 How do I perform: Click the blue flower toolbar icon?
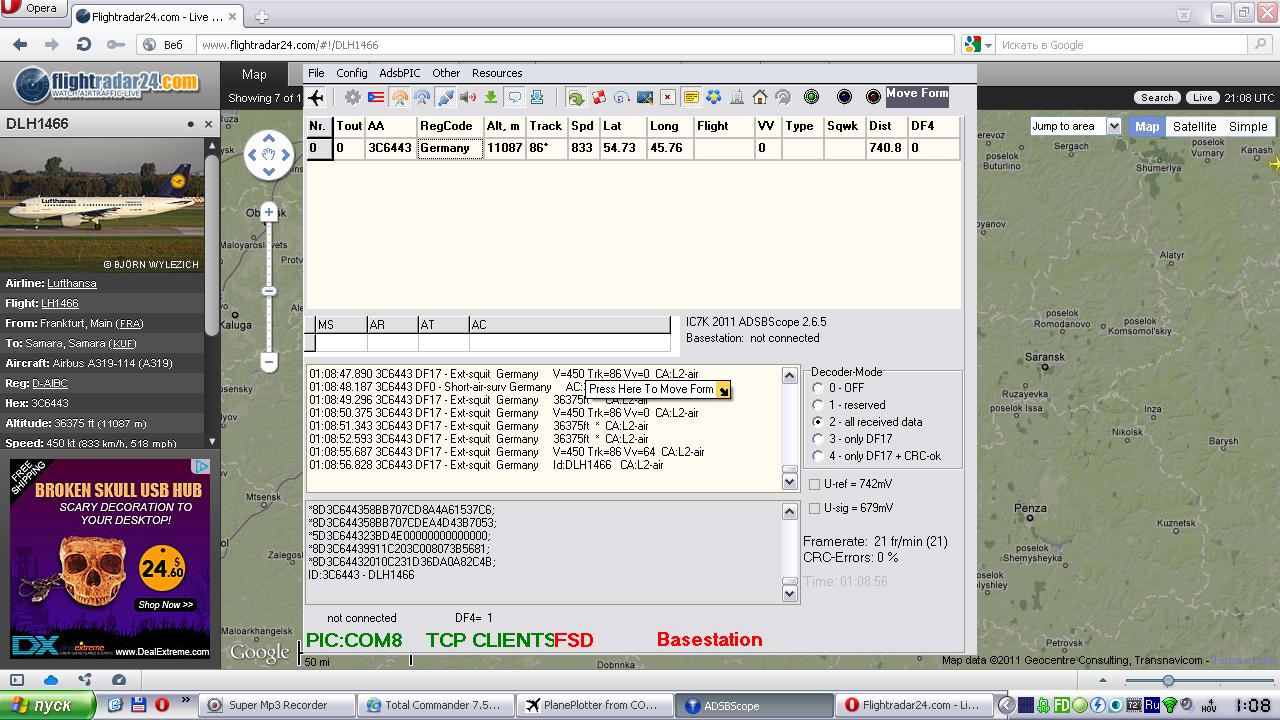pos(714,97)
